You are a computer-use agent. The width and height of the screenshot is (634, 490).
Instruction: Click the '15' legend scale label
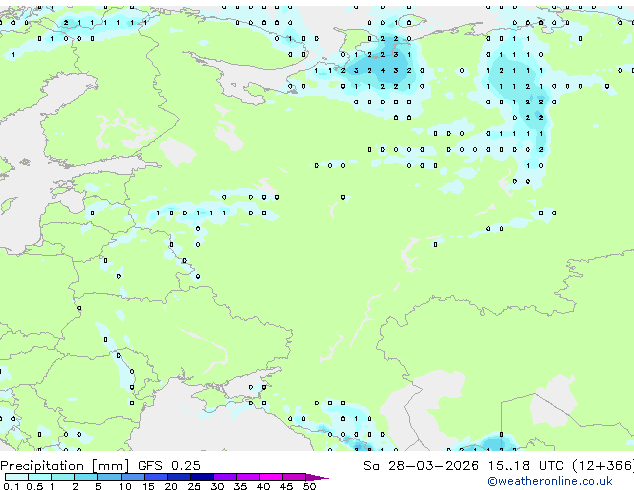(148, 486)
